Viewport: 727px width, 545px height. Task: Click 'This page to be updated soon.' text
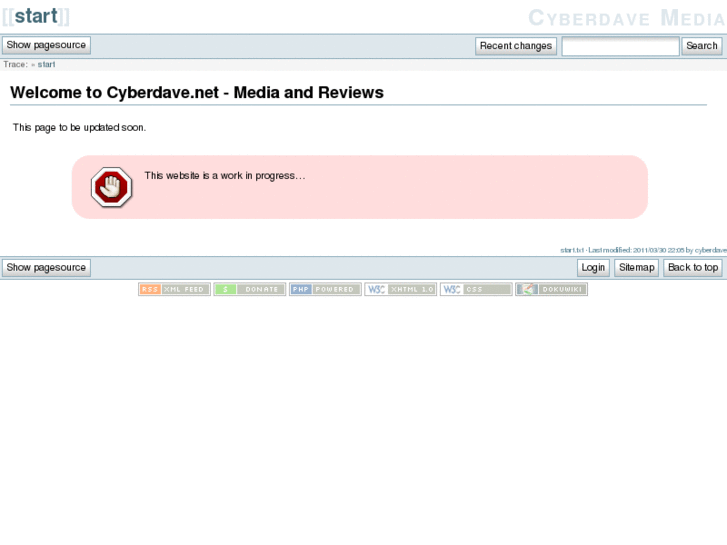(x=79, y=128)
